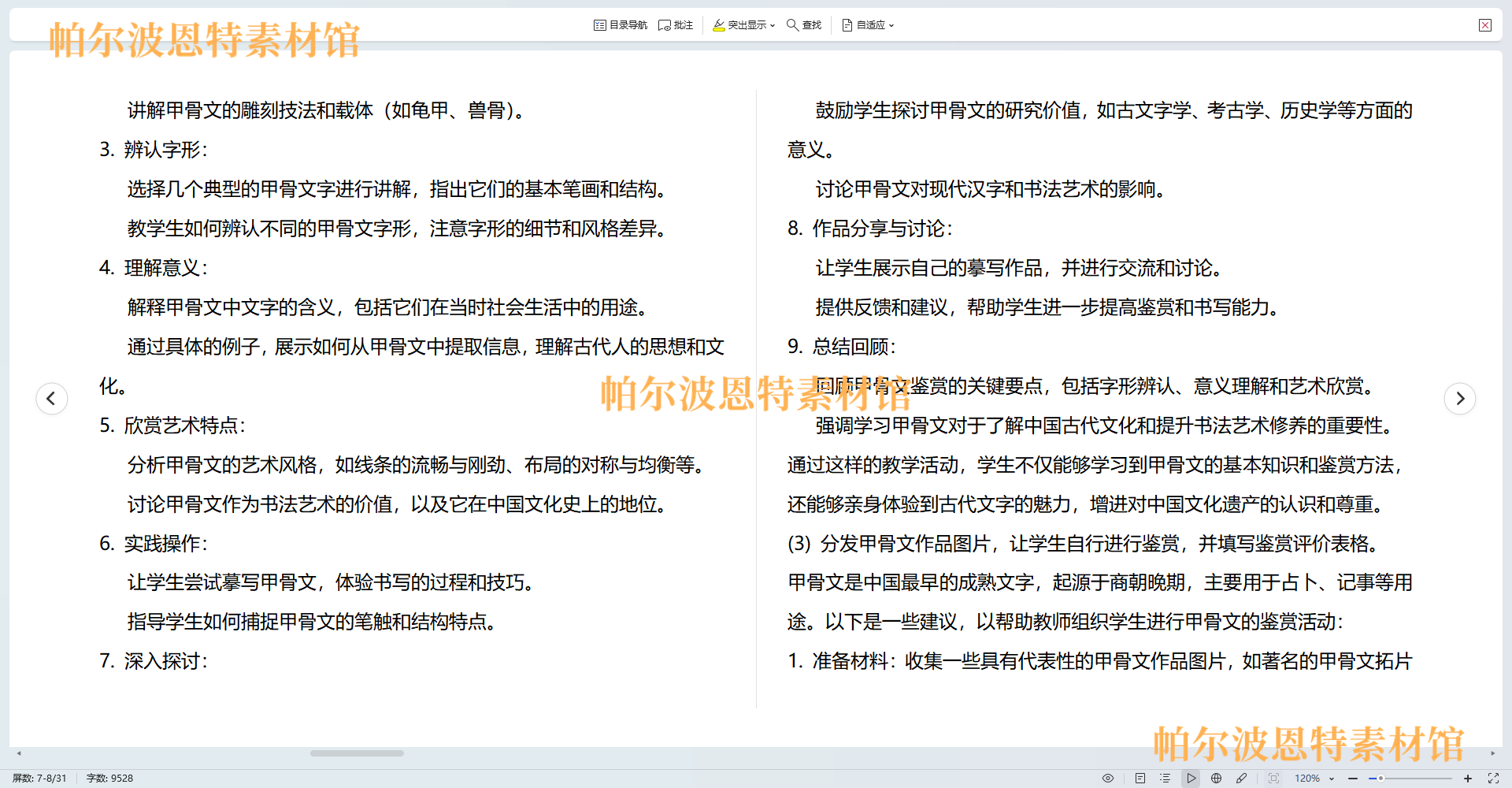Go to the previous page arrow

coord(52,398)
